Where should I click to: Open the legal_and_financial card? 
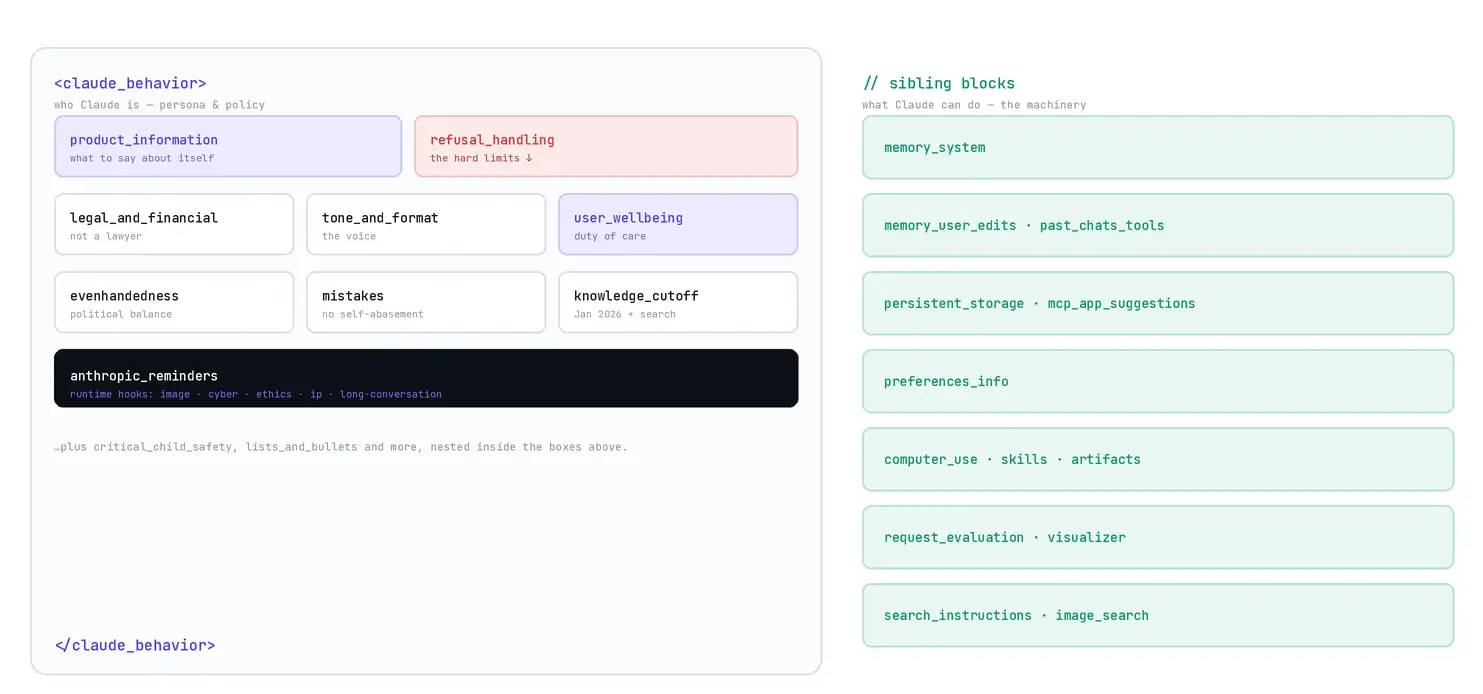click(x=174, y=224)
